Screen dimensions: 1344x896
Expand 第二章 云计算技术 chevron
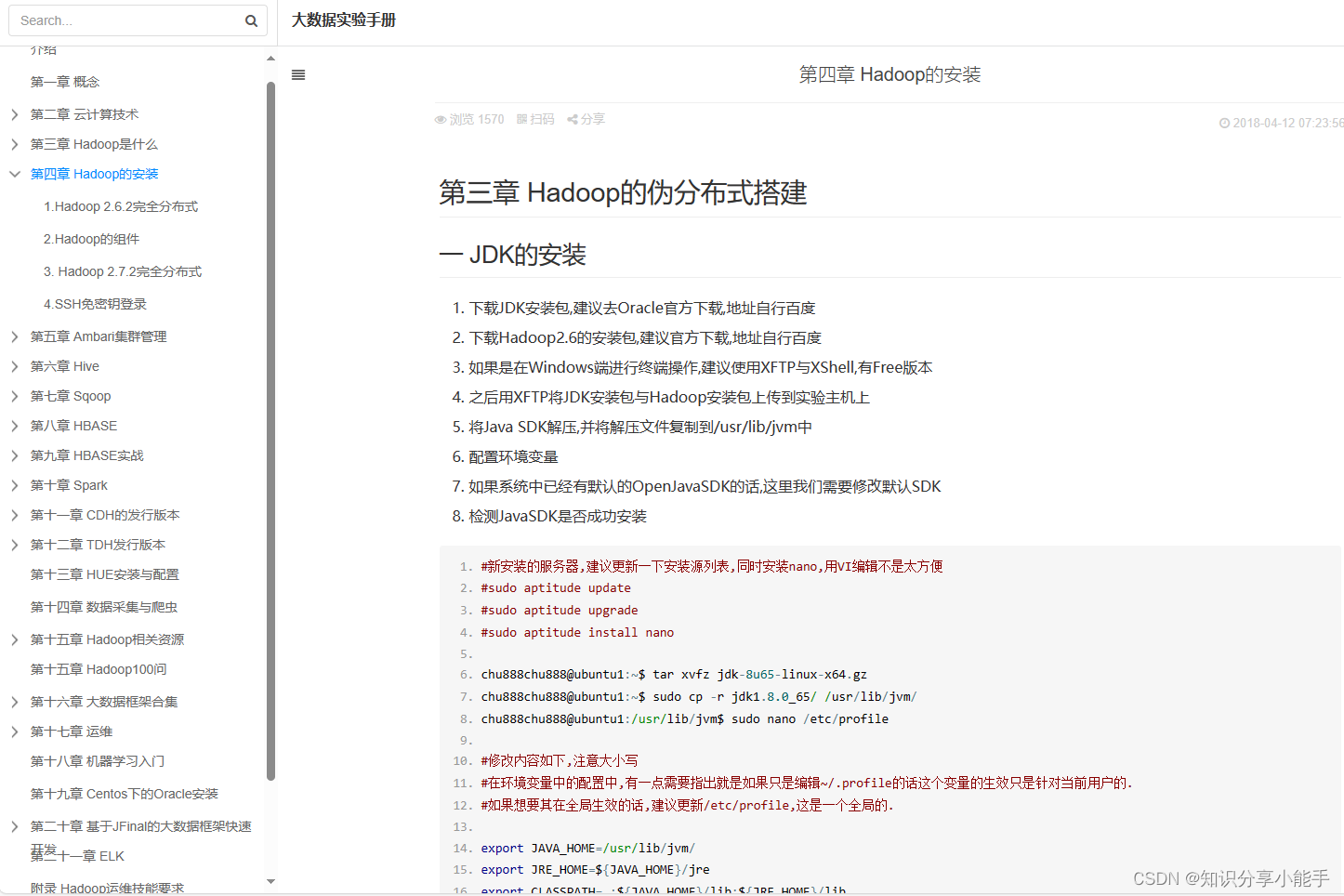[15, 114]
